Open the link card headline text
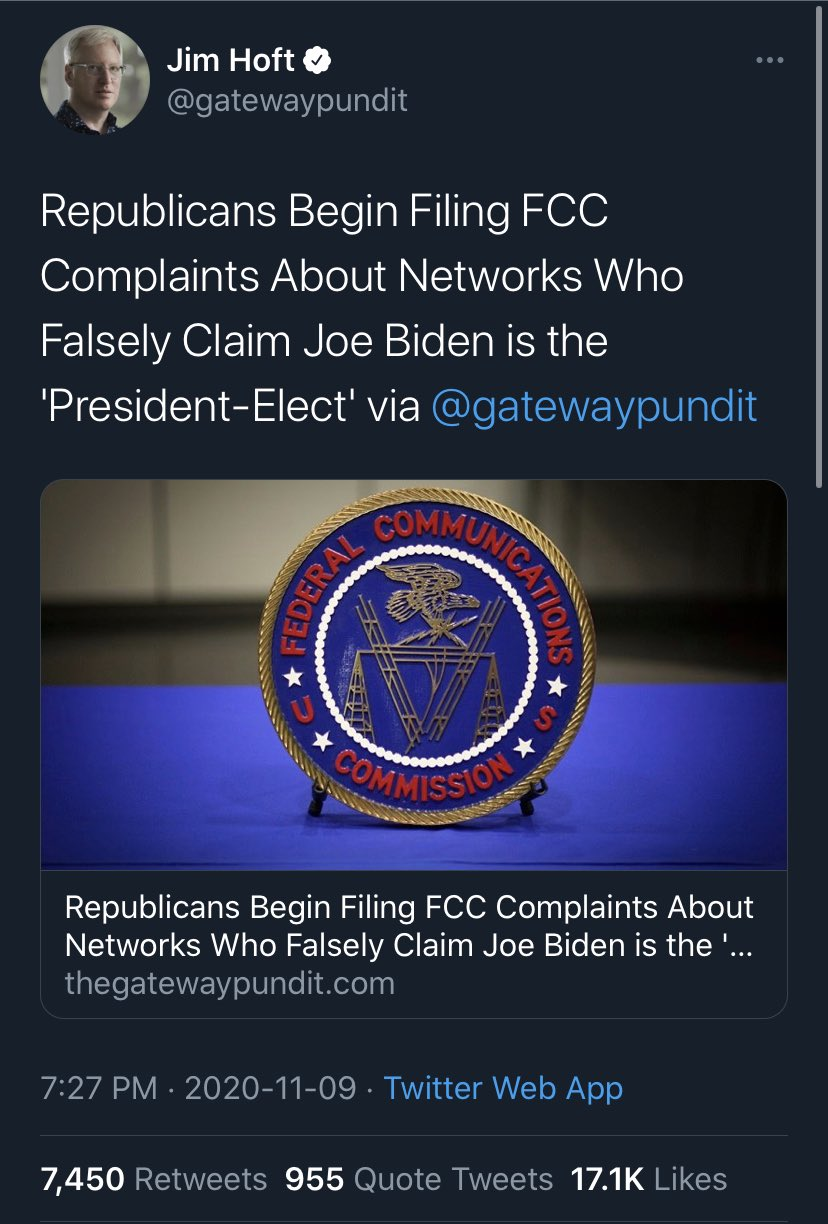 click(408, 925)
